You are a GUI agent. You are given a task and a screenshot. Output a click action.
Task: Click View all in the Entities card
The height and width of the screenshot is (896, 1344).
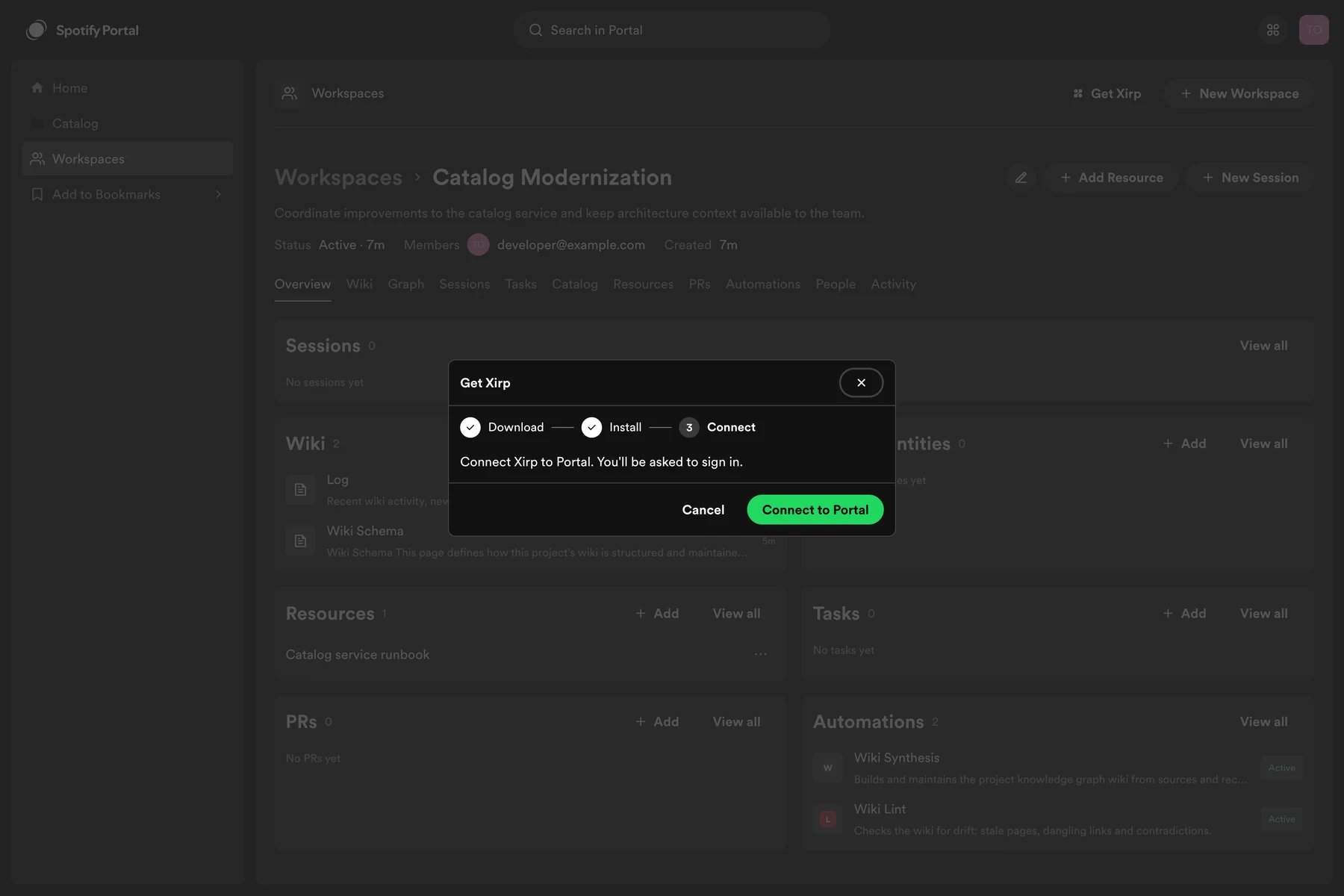[x=1263, y=444]
